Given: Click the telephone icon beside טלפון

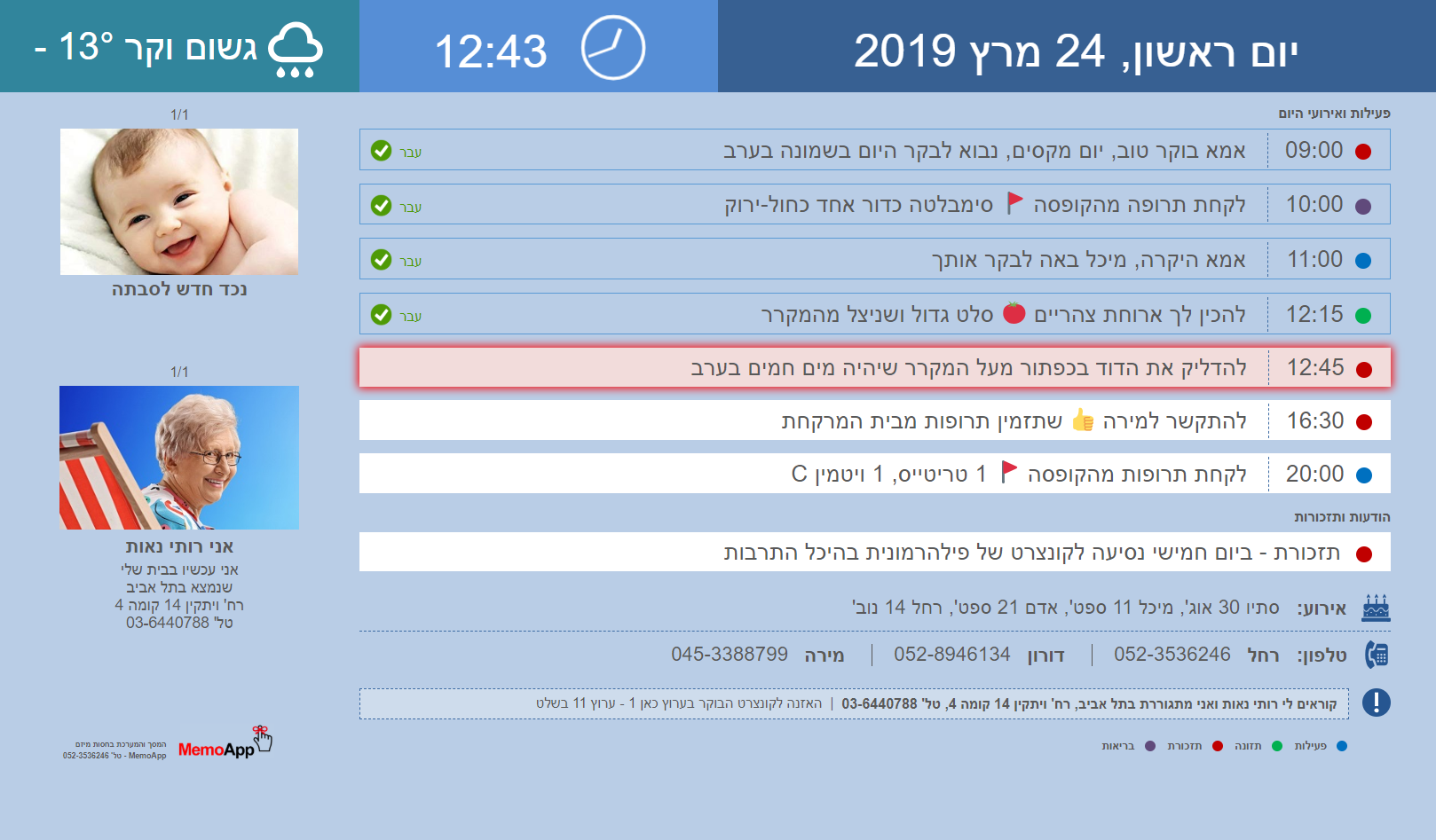Looking at the screenshot, I should [1377, 655].
